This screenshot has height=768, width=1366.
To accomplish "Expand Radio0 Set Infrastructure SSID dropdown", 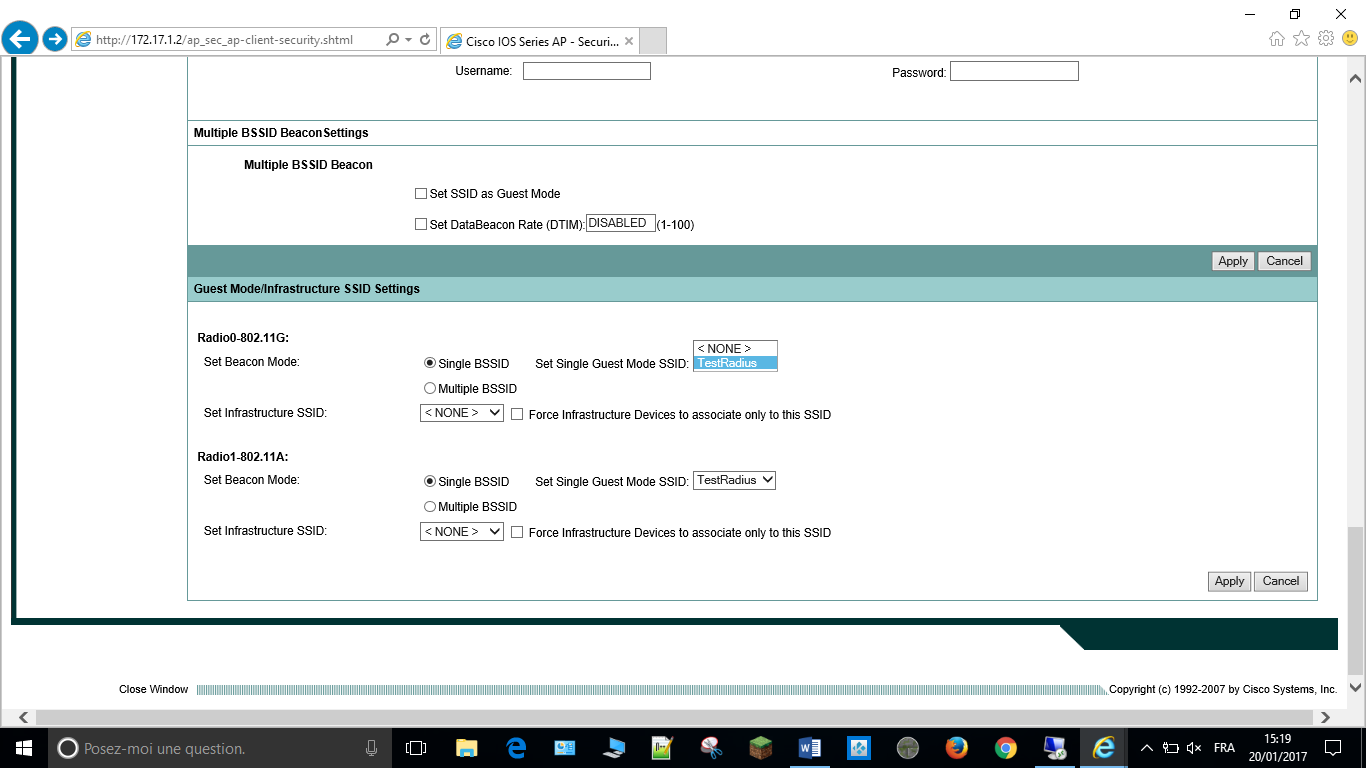I will 461,413.
